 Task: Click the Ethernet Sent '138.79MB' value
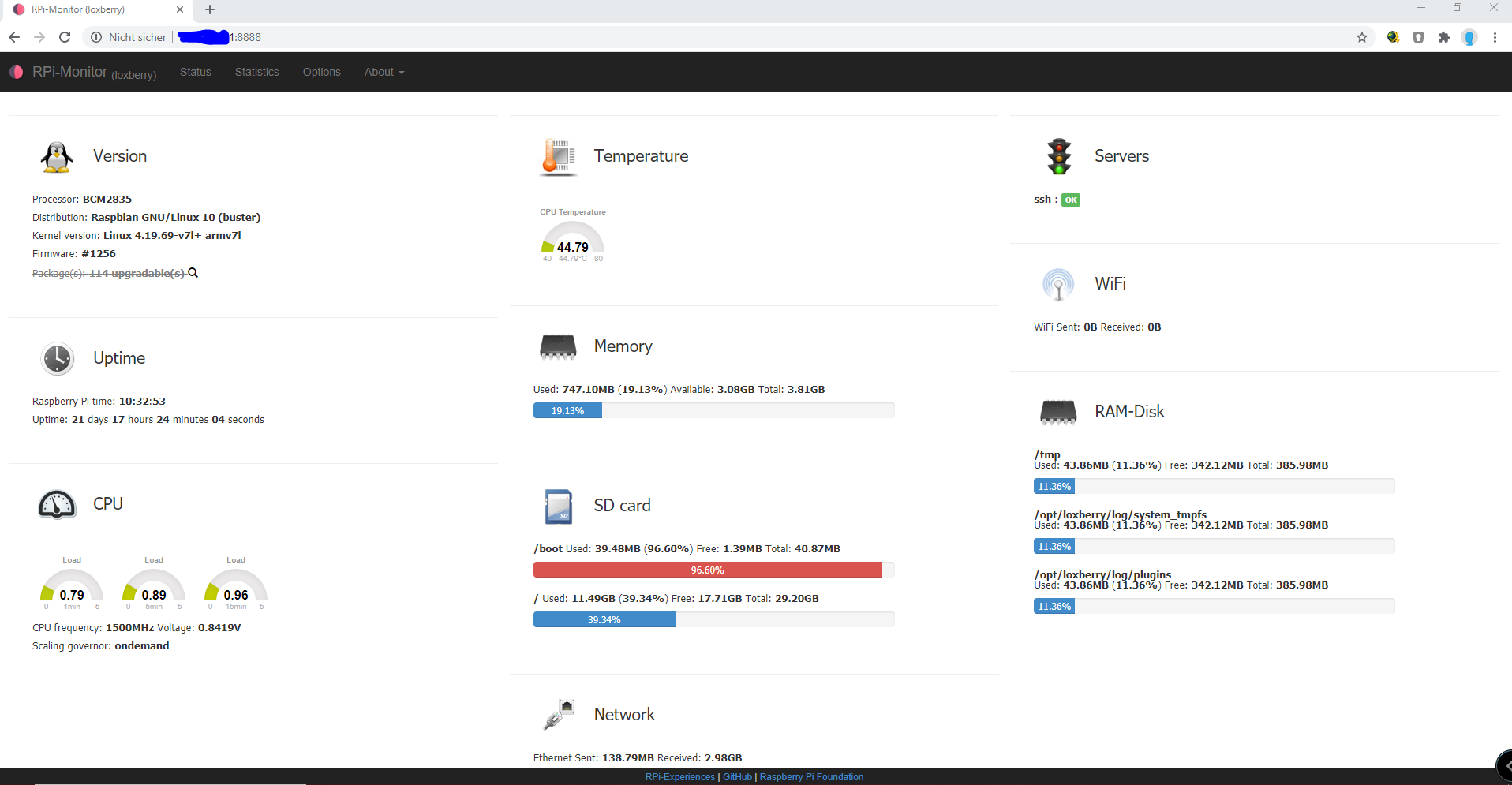pos(628,758)
